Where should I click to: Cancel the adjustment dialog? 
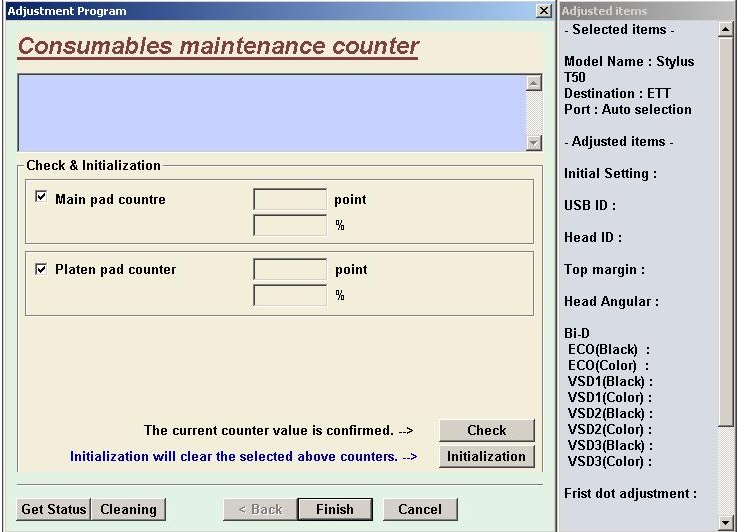(x=420, y=509)
